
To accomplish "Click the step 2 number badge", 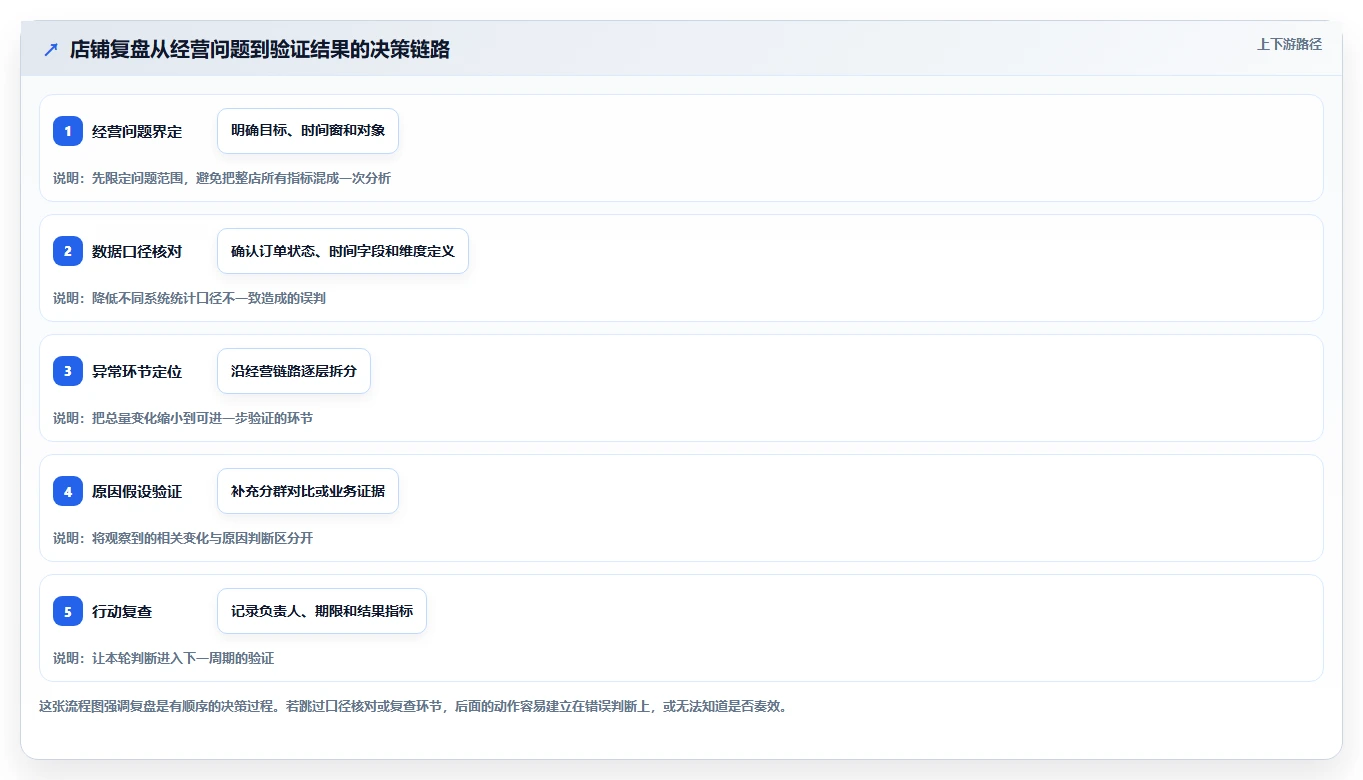I will tap(68, 251).
